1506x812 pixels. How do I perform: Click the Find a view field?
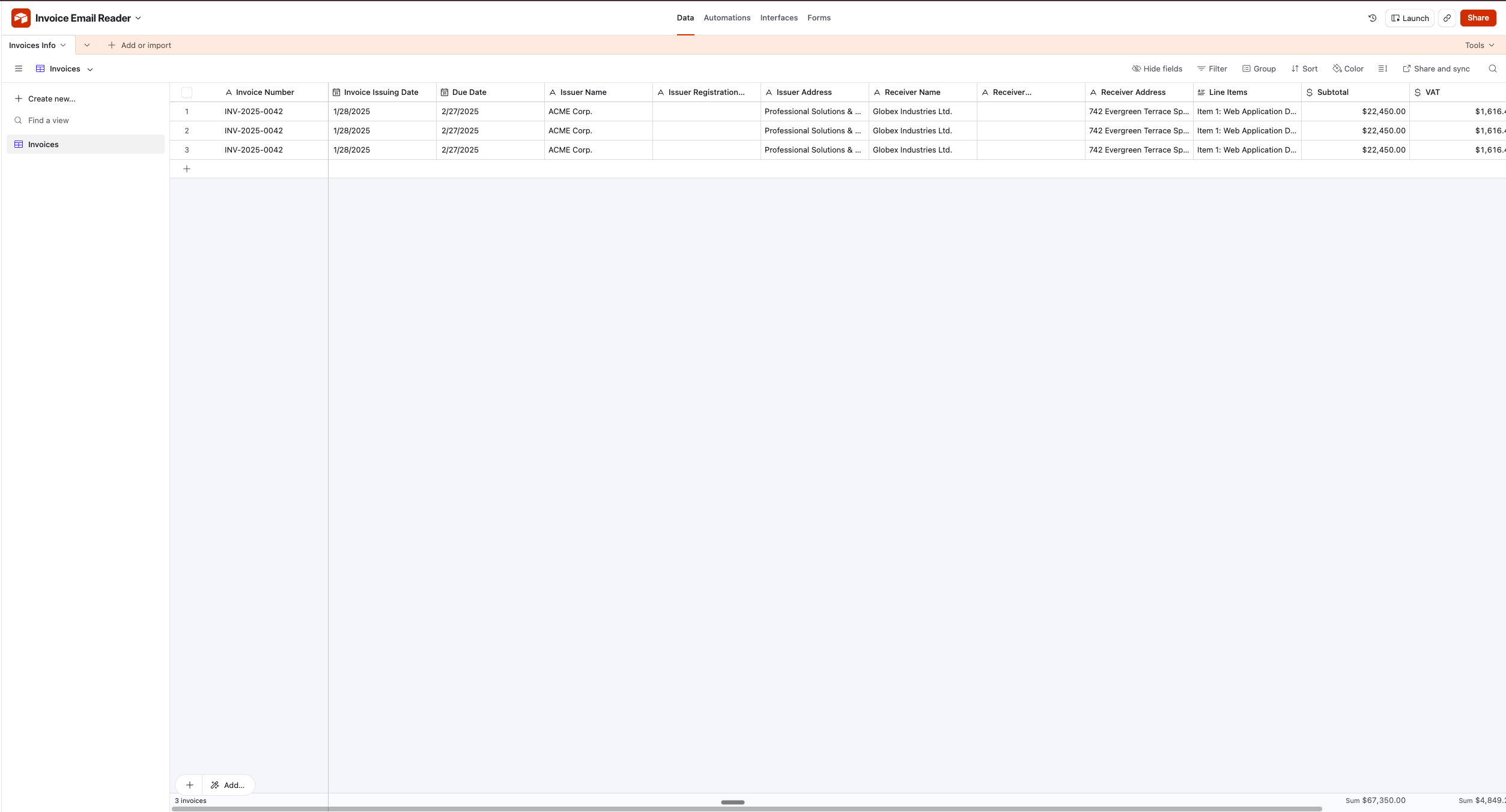pyautogui.click(x=49, y=121)
